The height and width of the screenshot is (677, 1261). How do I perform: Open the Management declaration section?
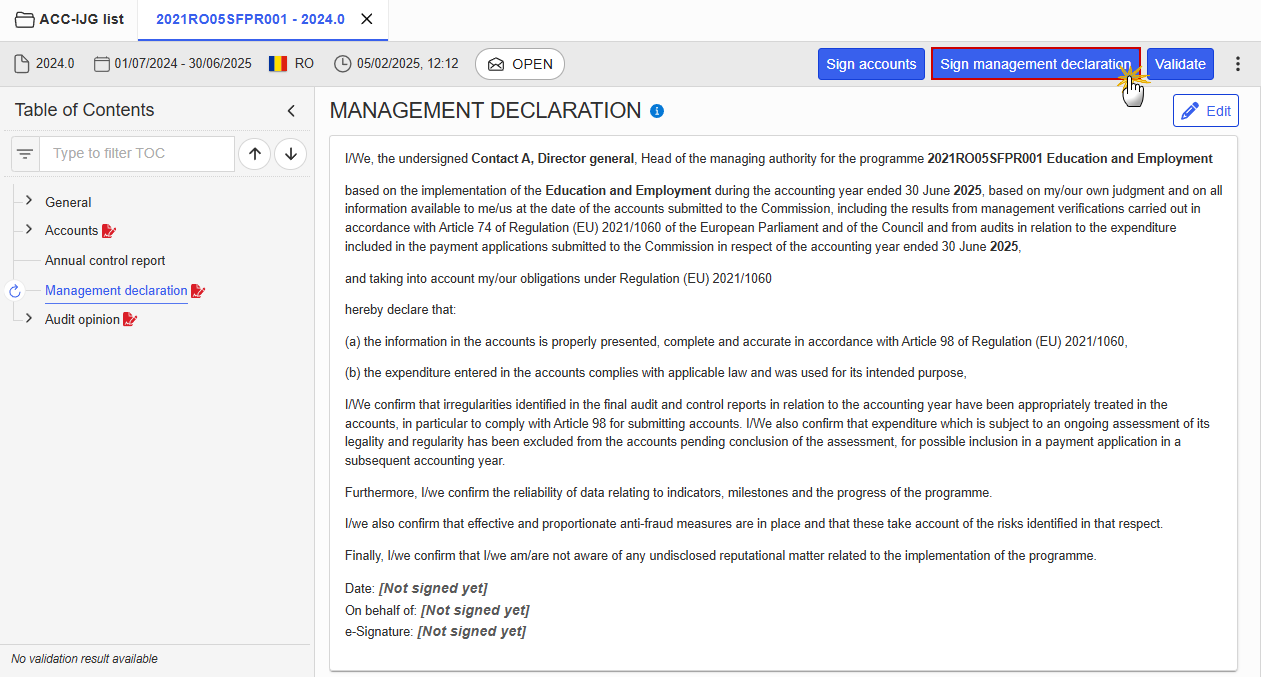(x=116, y=291)
